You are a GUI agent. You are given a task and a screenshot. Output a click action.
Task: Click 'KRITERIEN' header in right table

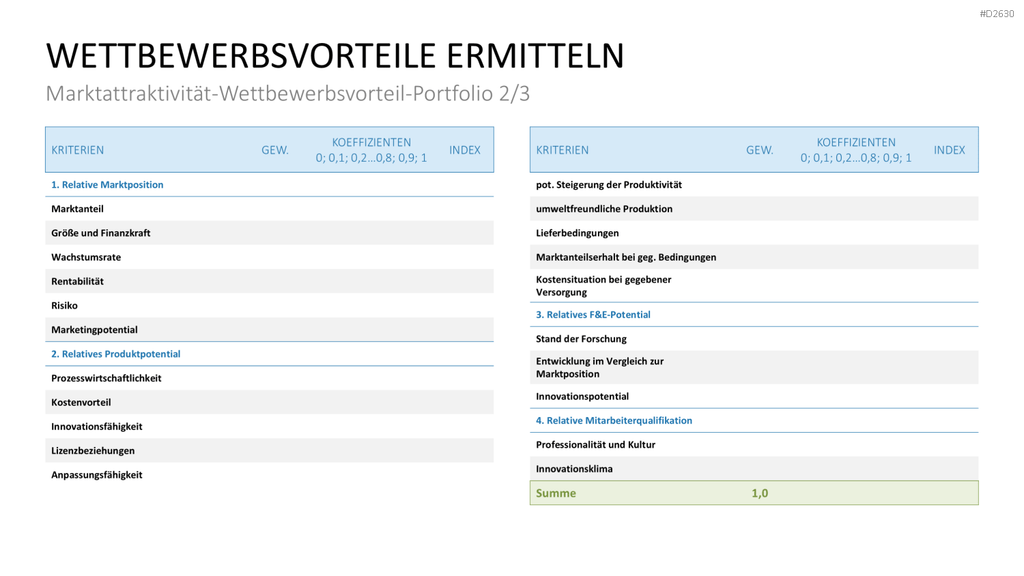point(562,150)
